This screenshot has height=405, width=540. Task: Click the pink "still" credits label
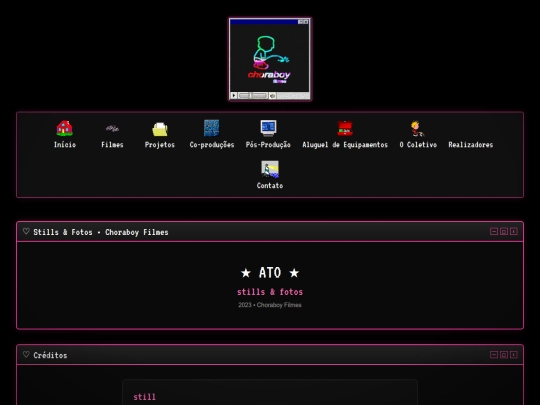pos(145,397)
